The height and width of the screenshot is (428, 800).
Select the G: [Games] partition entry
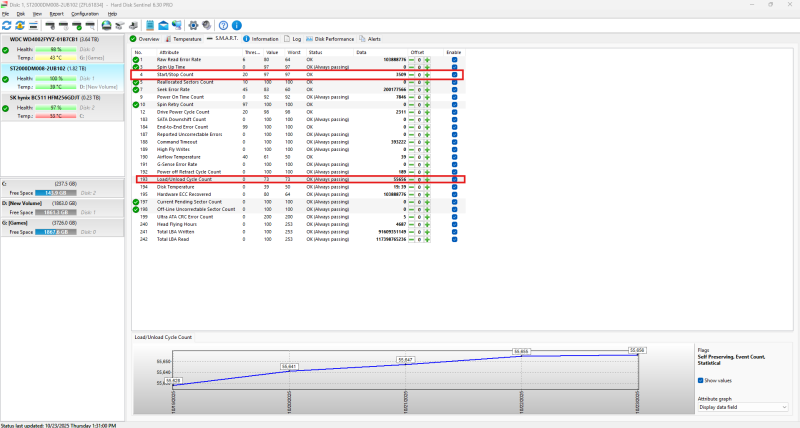coord(62,228)
